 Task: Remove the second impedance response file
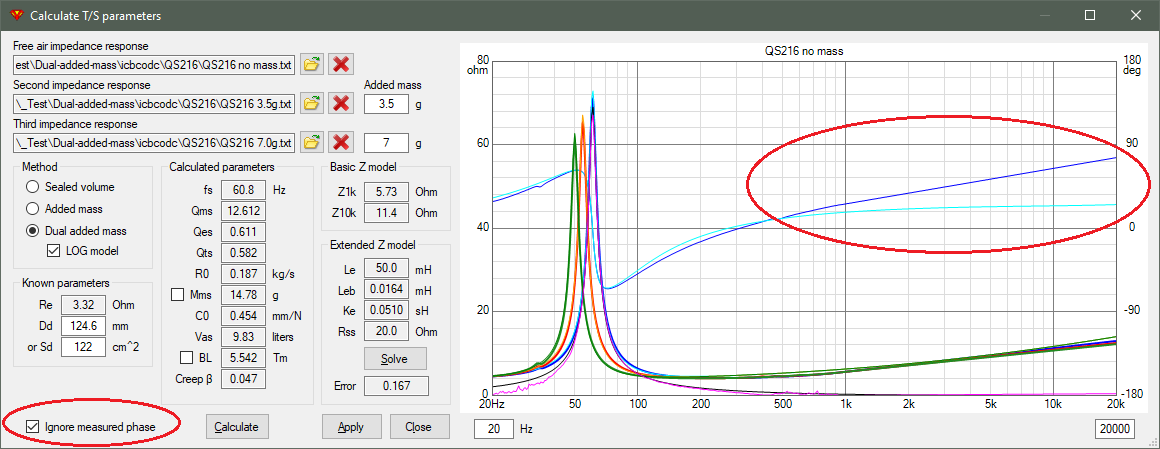coord(340,103)
